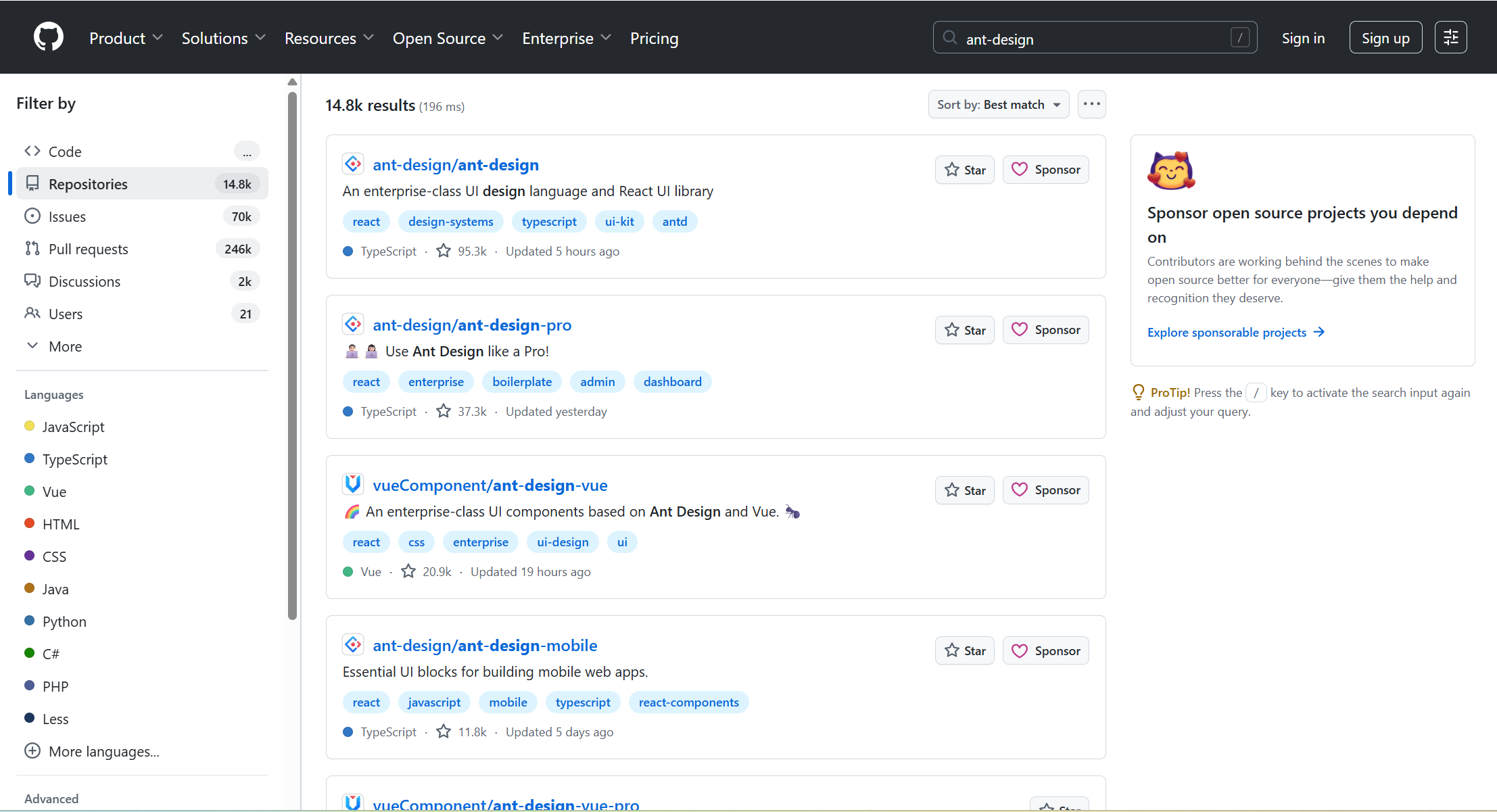Image resolution: width=1497 pixels, height=812 pixels.
Task: Select the dashboard topic tag
Action: point(673,382)
